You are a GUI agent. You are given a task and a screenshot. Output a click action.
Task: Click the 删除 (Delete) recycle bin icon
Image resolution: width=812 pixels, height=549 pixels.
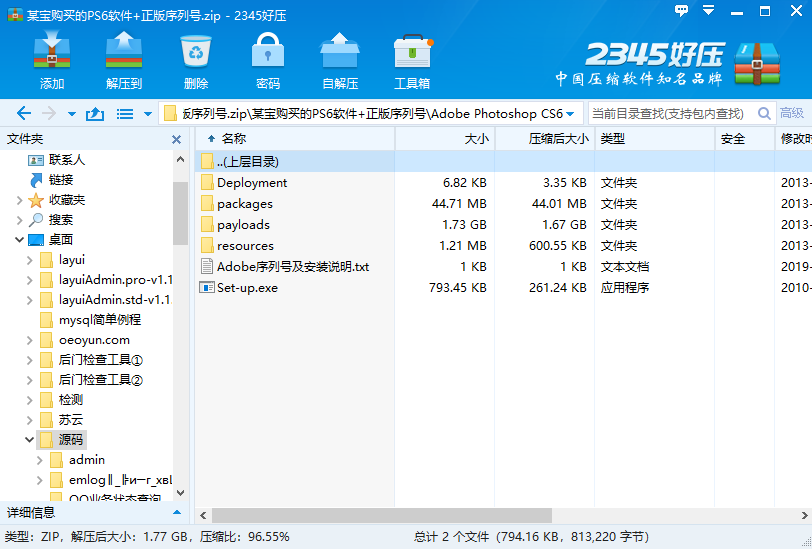(196, 61)
